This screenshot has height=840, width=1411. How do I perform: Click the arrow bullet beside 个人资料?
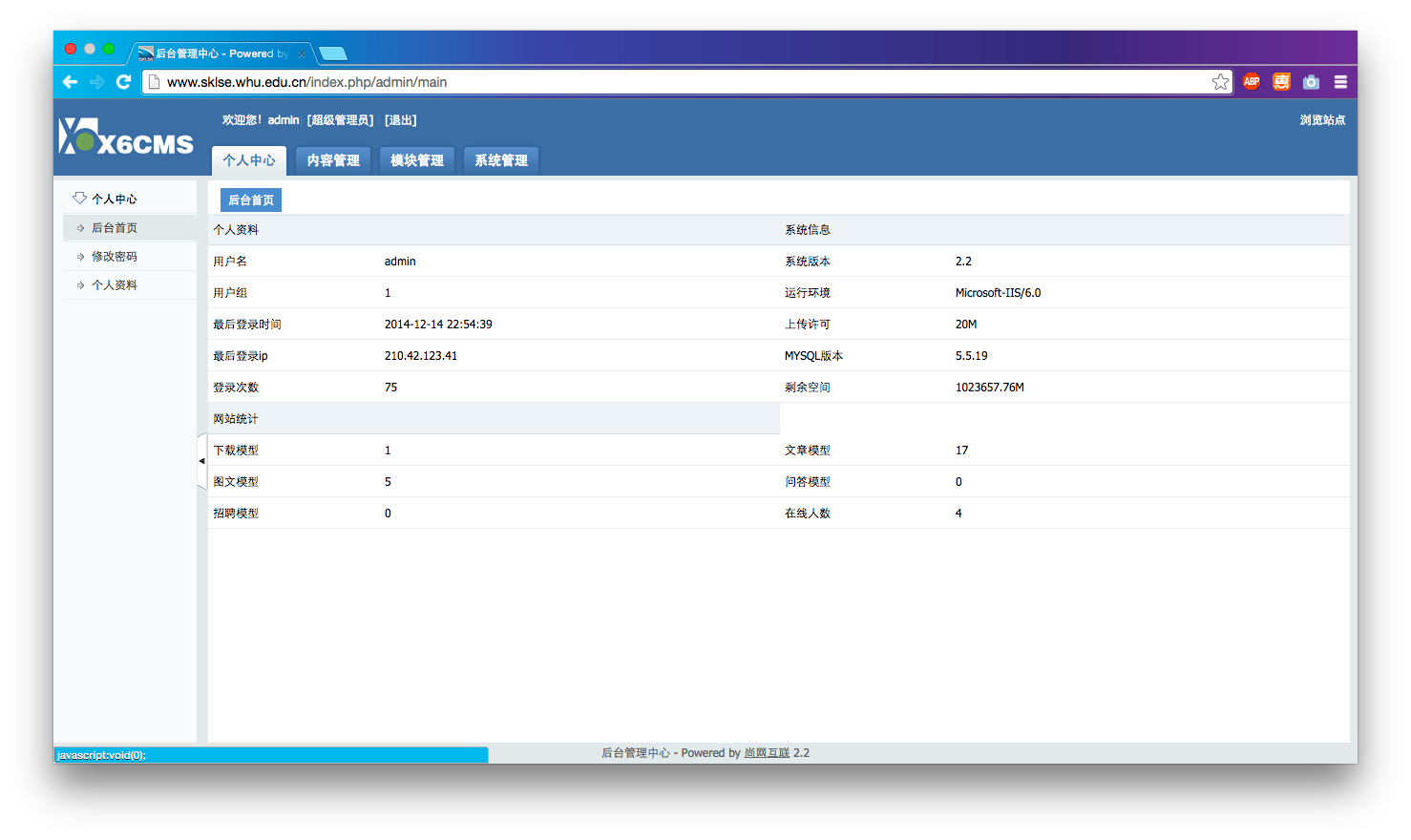(80, 285)
